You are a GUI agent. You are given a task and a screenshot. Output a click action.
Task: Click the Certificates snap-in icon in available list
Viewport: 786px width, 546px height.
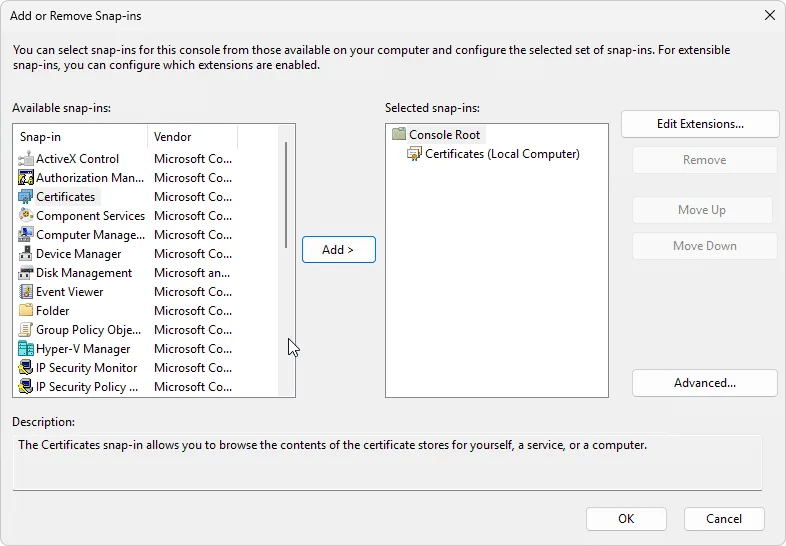(x=26, y=197)
